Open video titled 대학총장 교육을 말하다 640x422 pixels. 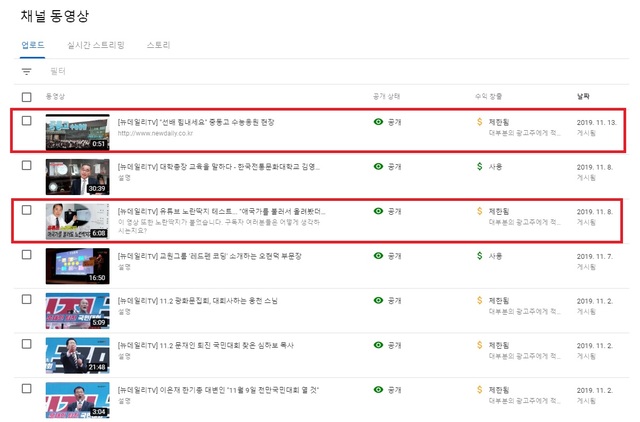[x=219, y=167]
